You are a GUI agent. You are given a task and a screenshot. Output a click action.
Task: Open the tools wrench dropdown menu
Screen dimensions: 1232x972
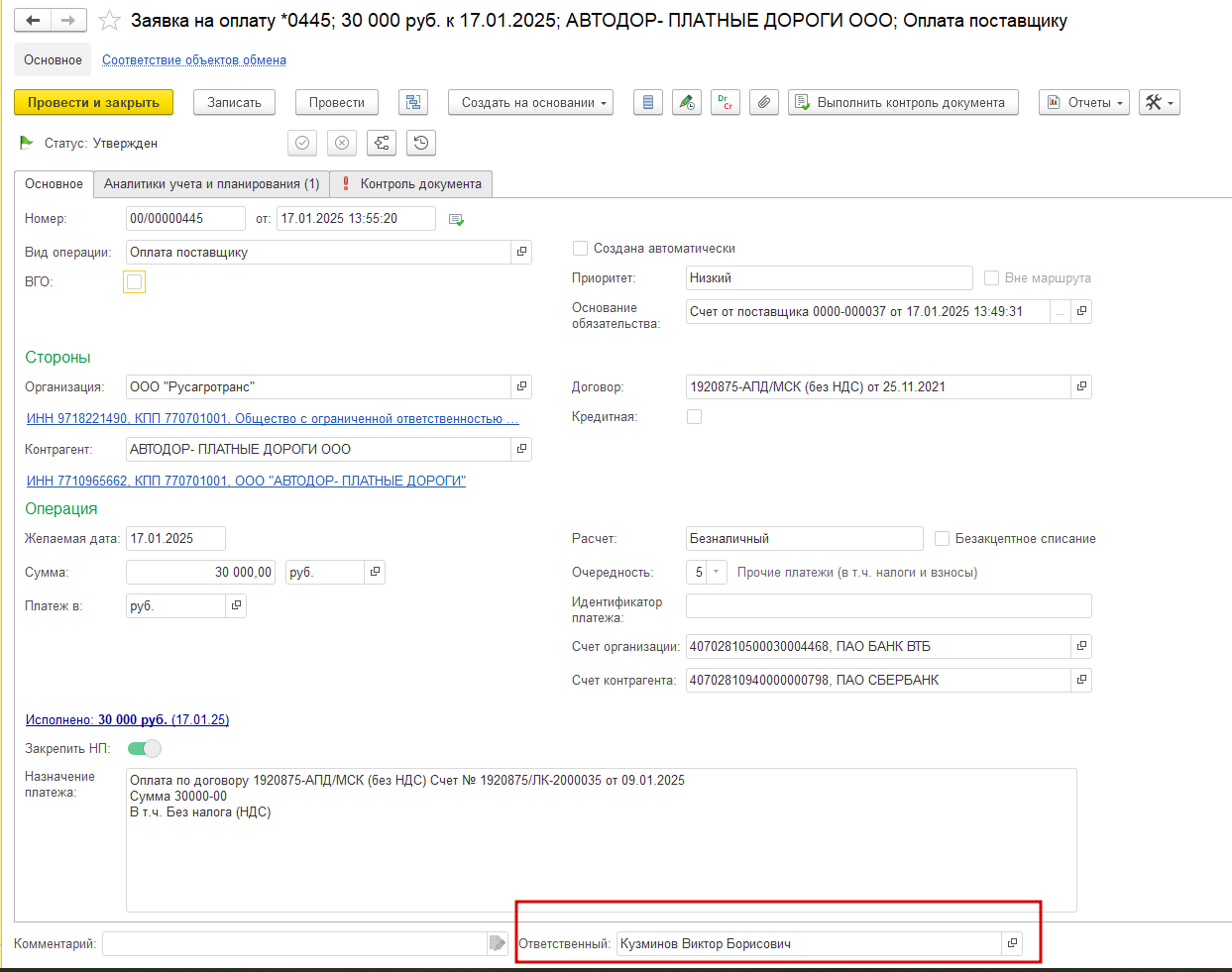1160,102
